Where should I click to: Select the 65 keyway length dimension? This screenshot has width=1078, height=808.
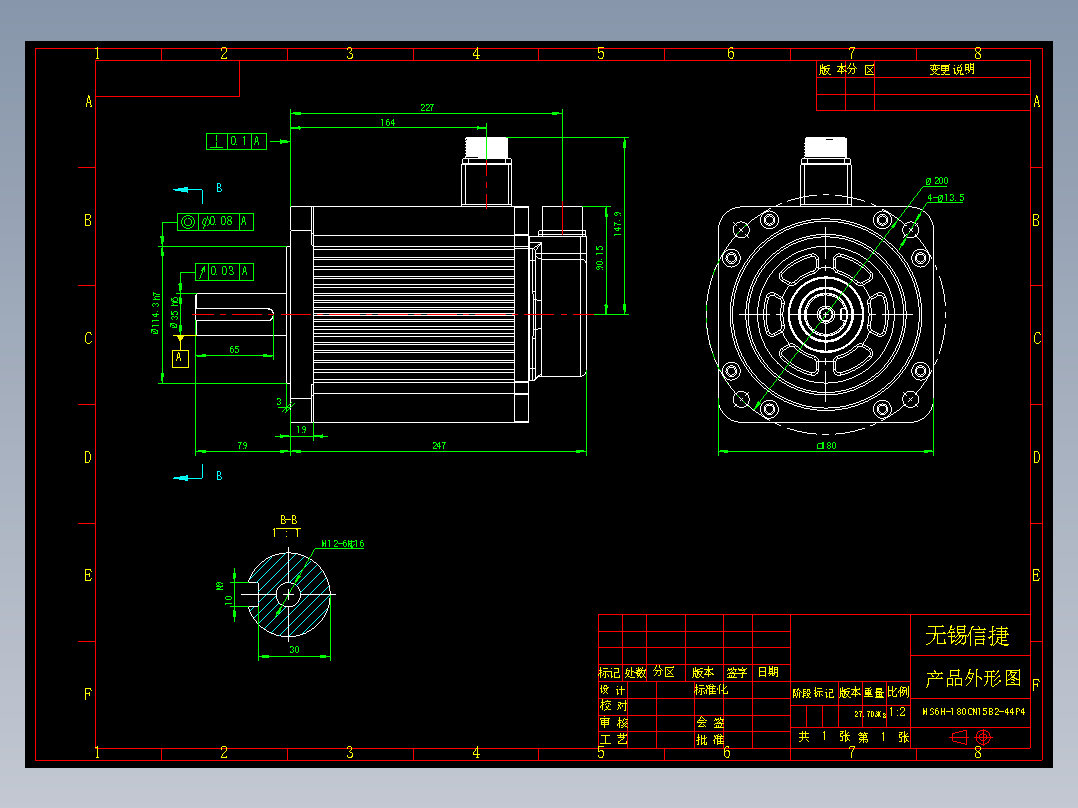234,349
